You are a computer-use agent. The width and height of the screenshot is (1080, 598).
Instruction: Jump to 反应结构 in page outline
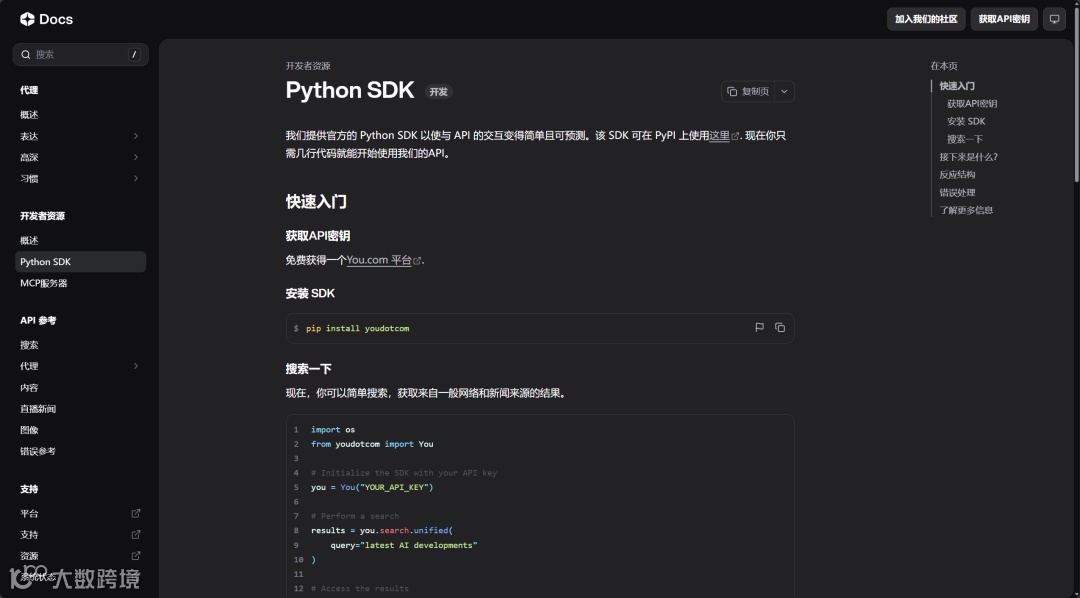coord(957,175)
